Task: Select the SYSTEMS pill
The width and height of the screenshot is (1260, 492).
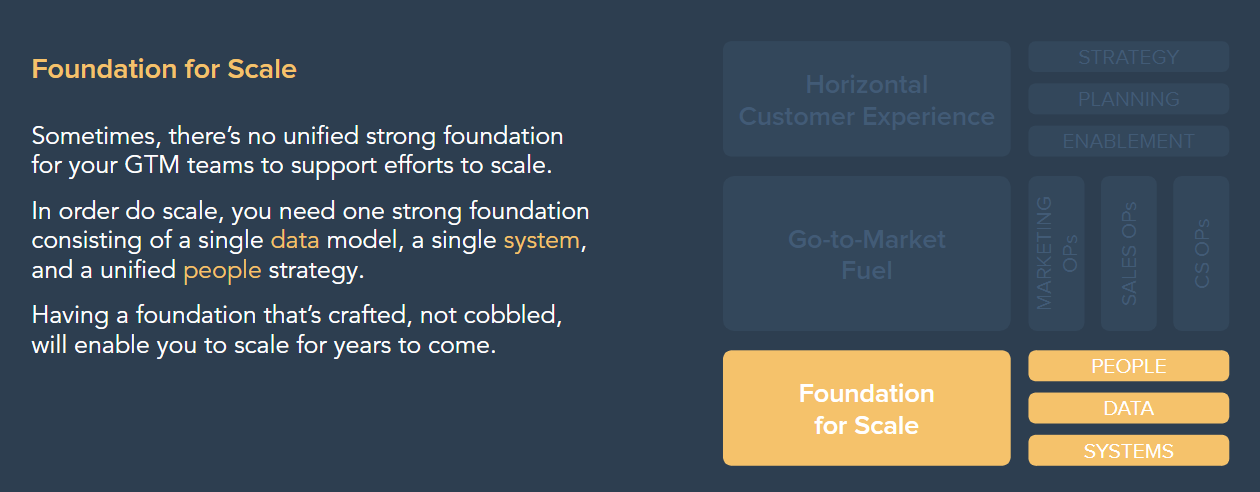Action: 1128,451
